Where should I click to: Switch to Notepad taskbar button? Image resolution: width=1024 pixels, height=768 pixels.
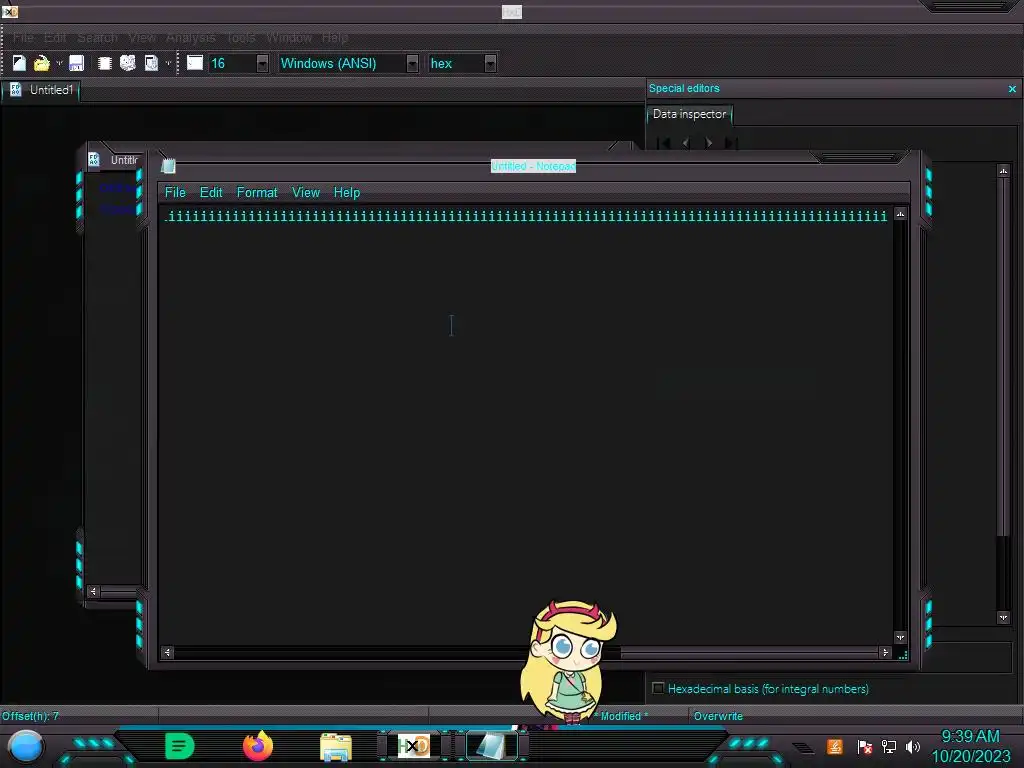[x=492, y=746]
